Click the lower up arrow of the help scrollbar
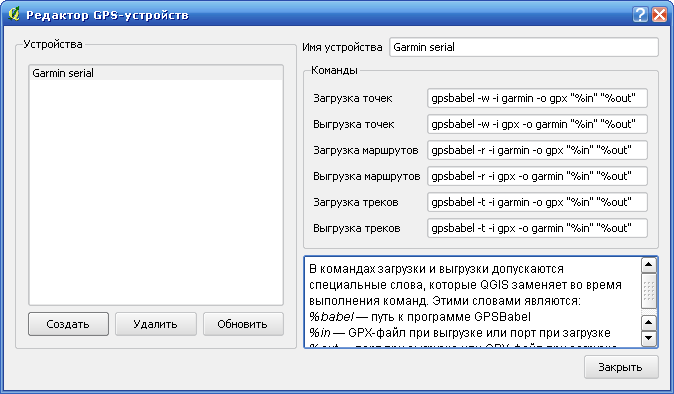The image size is (674, 394). [x=649, y=323]
